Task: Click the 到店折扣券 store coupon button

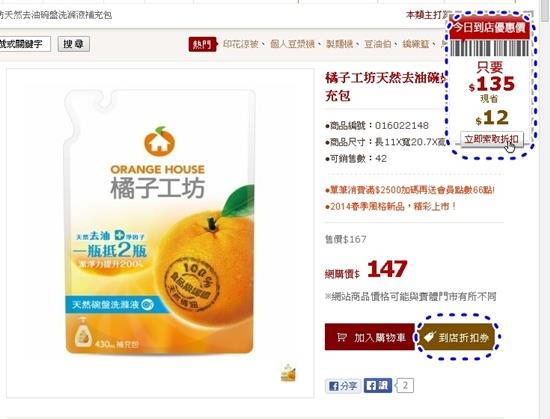Action: (x=457, y=337)
